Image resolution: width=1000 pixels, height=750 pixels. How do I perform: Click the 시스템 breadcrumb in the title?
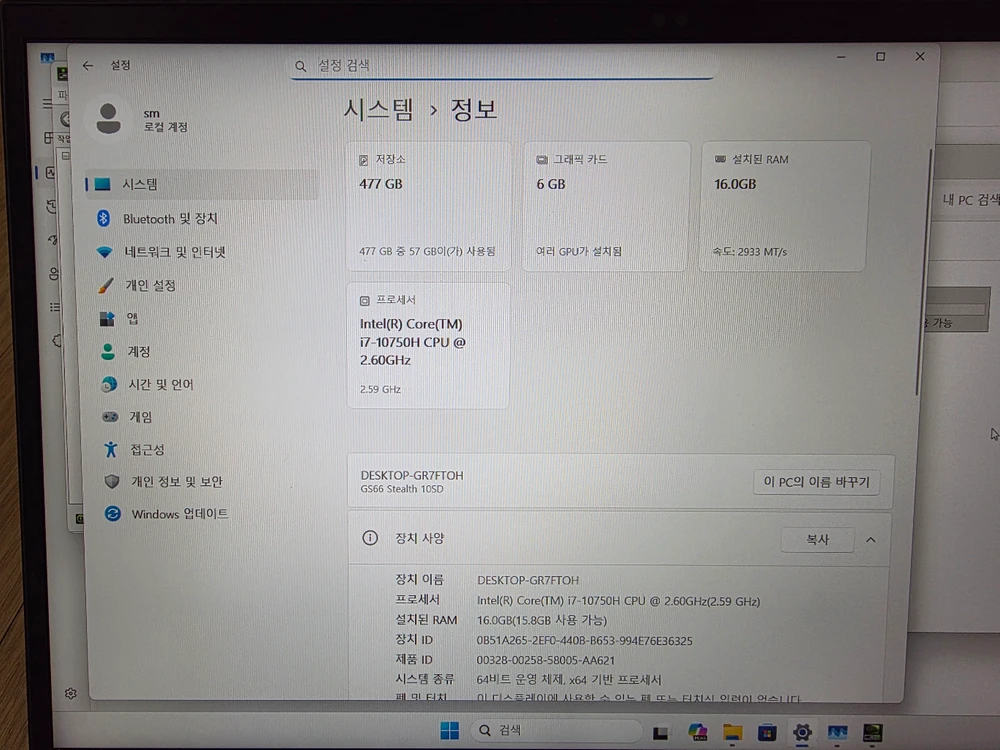point(378,110)
